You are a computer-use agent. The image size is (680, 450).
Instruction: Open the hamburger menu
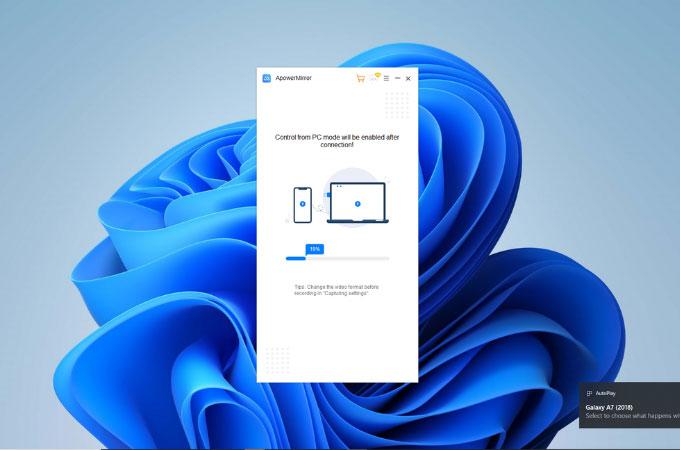pos(386,78)
